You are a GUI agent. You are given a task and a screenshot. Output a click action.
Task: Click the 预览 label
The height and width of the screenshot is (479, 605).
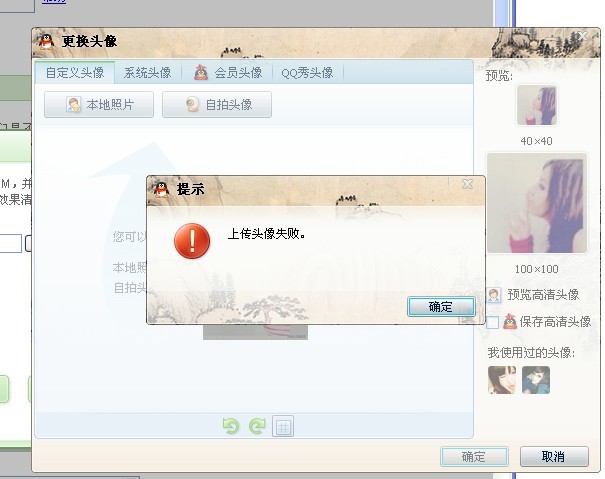point(499,75)
